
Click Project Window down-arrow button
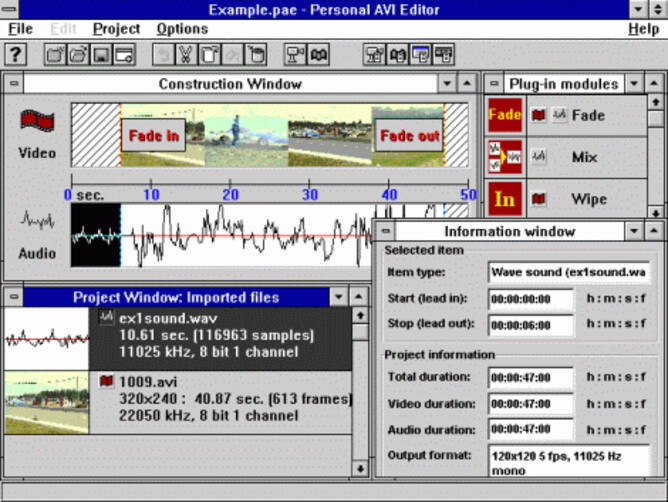click(339, 297)
